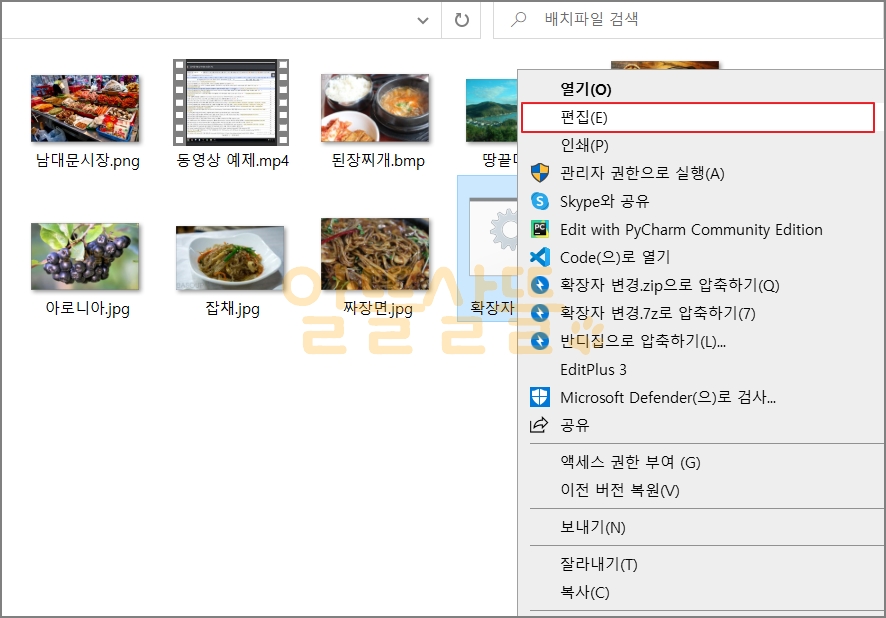
Task: Click the Skype icon in the menu
Action: (x=540, y=201)
